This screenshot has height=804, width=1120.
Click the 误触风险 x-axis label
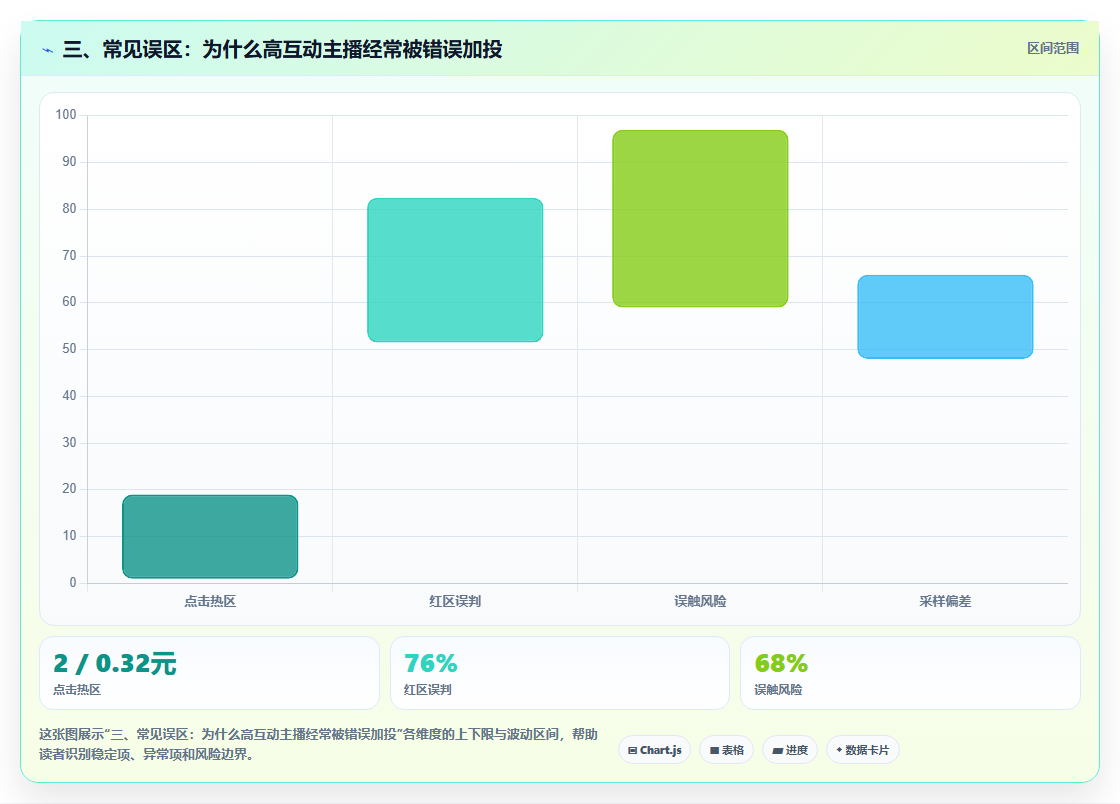(700, 601)
